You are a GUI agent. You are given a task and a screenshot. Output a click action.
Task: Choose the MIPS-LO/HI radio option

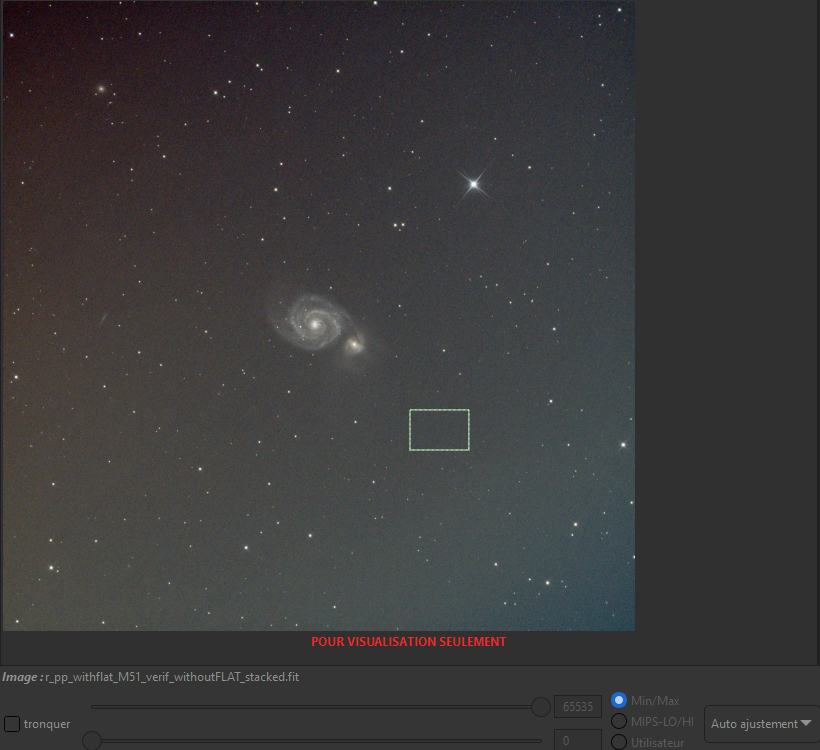pos(619,721)
